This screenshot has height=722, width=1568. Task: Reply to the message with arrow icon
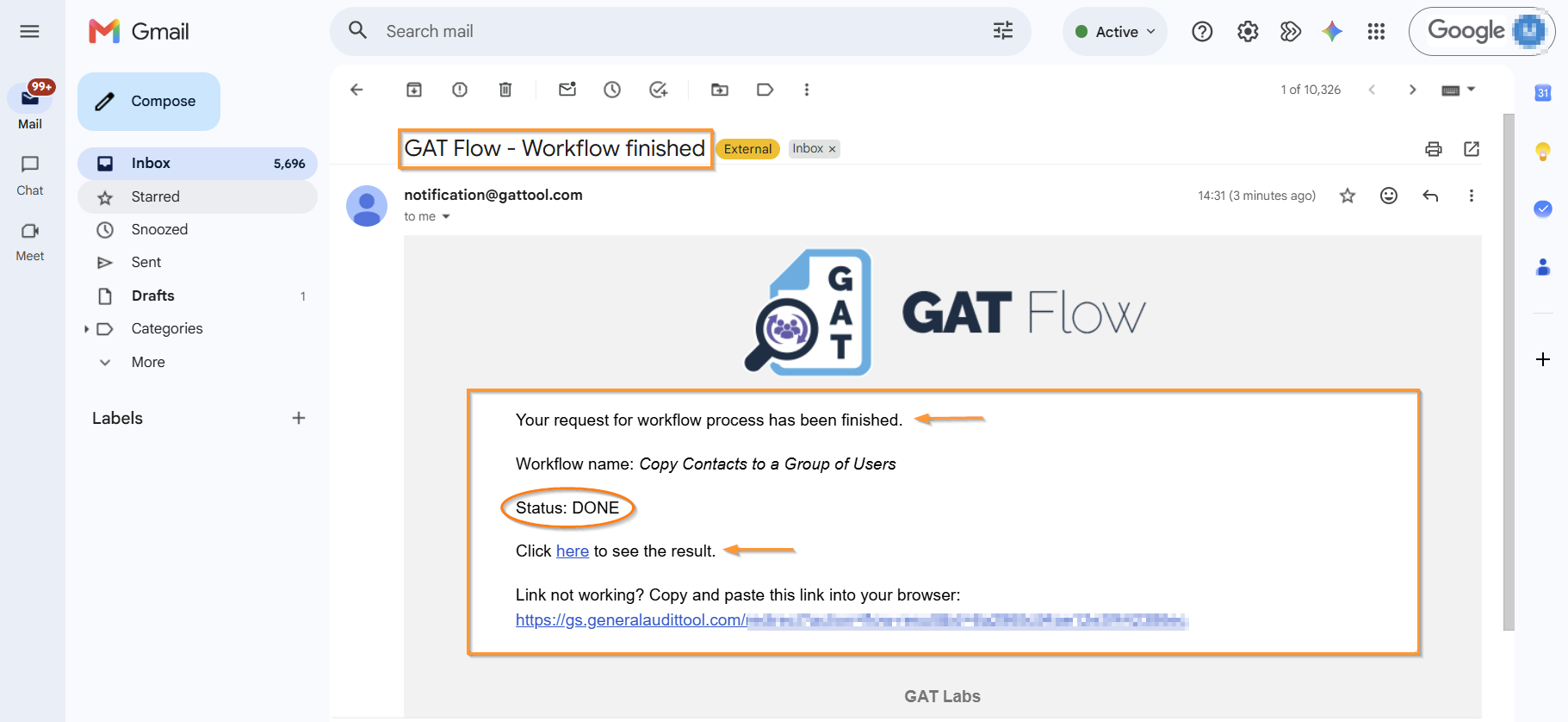1430,196
